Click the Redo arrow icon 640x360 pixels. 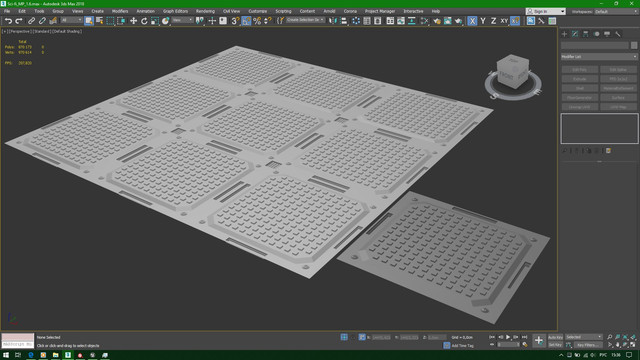click(x=19, y=21)
